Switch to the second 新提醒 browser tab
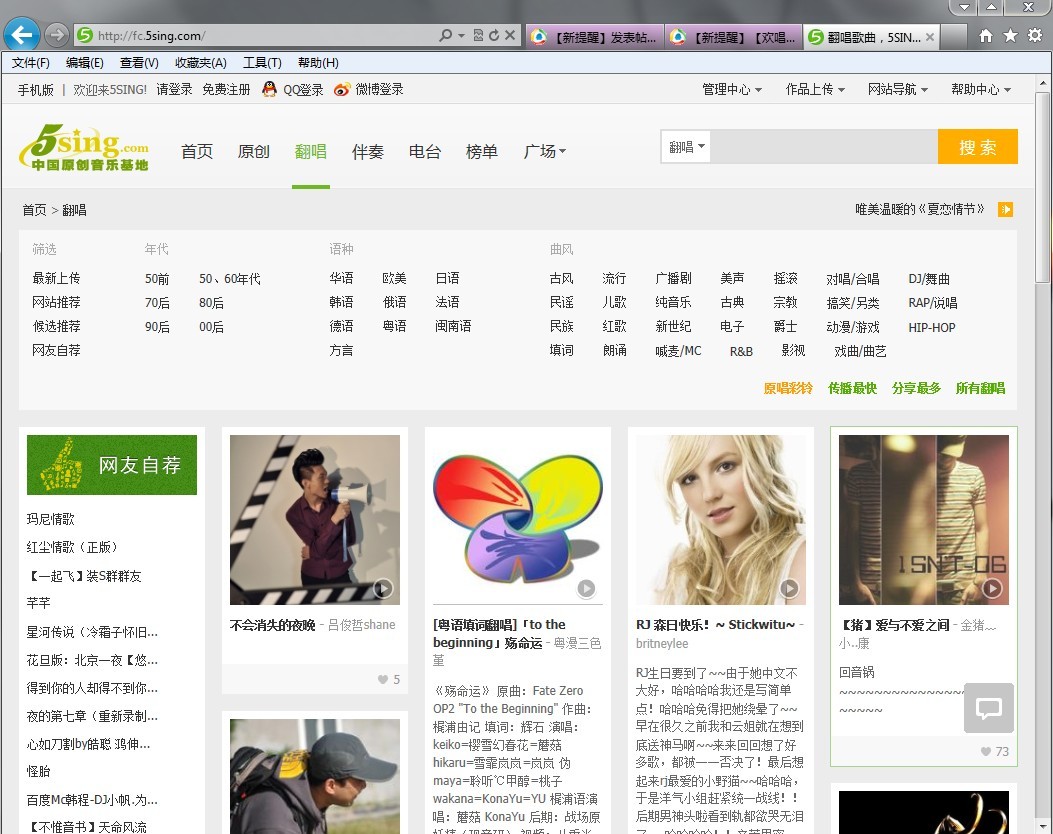This screenshot has height=834, width=1053. pos(734,37)
